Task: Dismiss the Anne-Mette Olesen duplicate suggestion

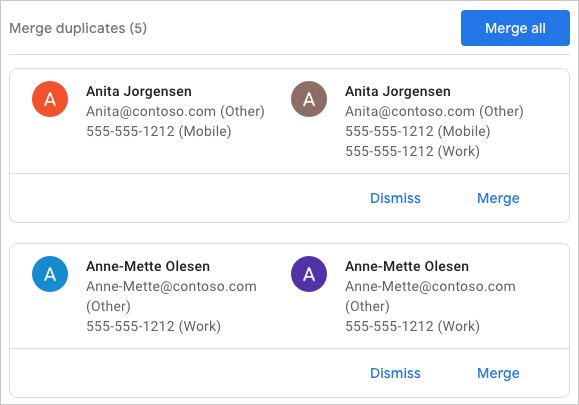Action: pyautogui.click(x=395, y=373)
